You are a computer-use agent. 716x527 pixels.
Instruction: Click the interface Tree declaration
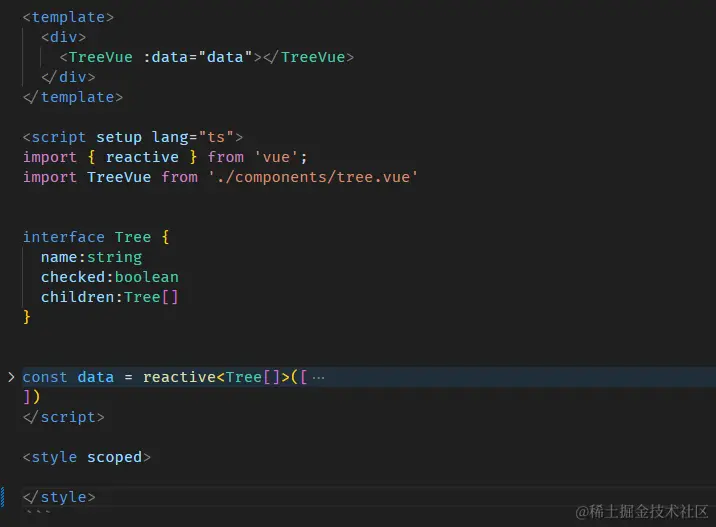click(96, 237)
